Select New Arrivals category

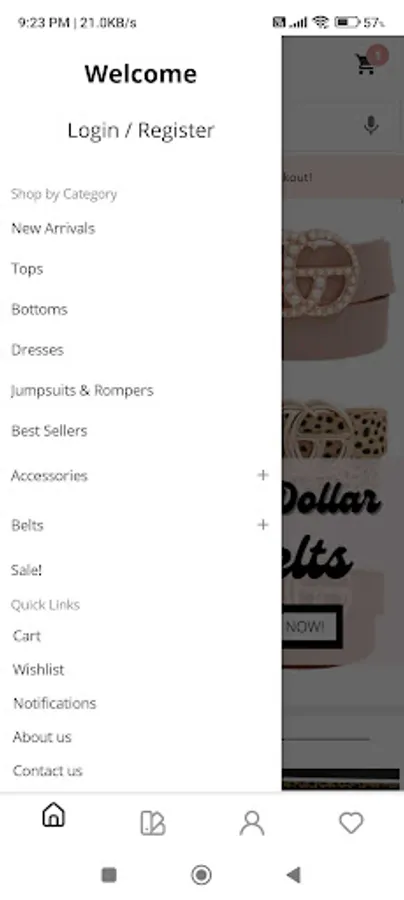[x=53, y=228]
